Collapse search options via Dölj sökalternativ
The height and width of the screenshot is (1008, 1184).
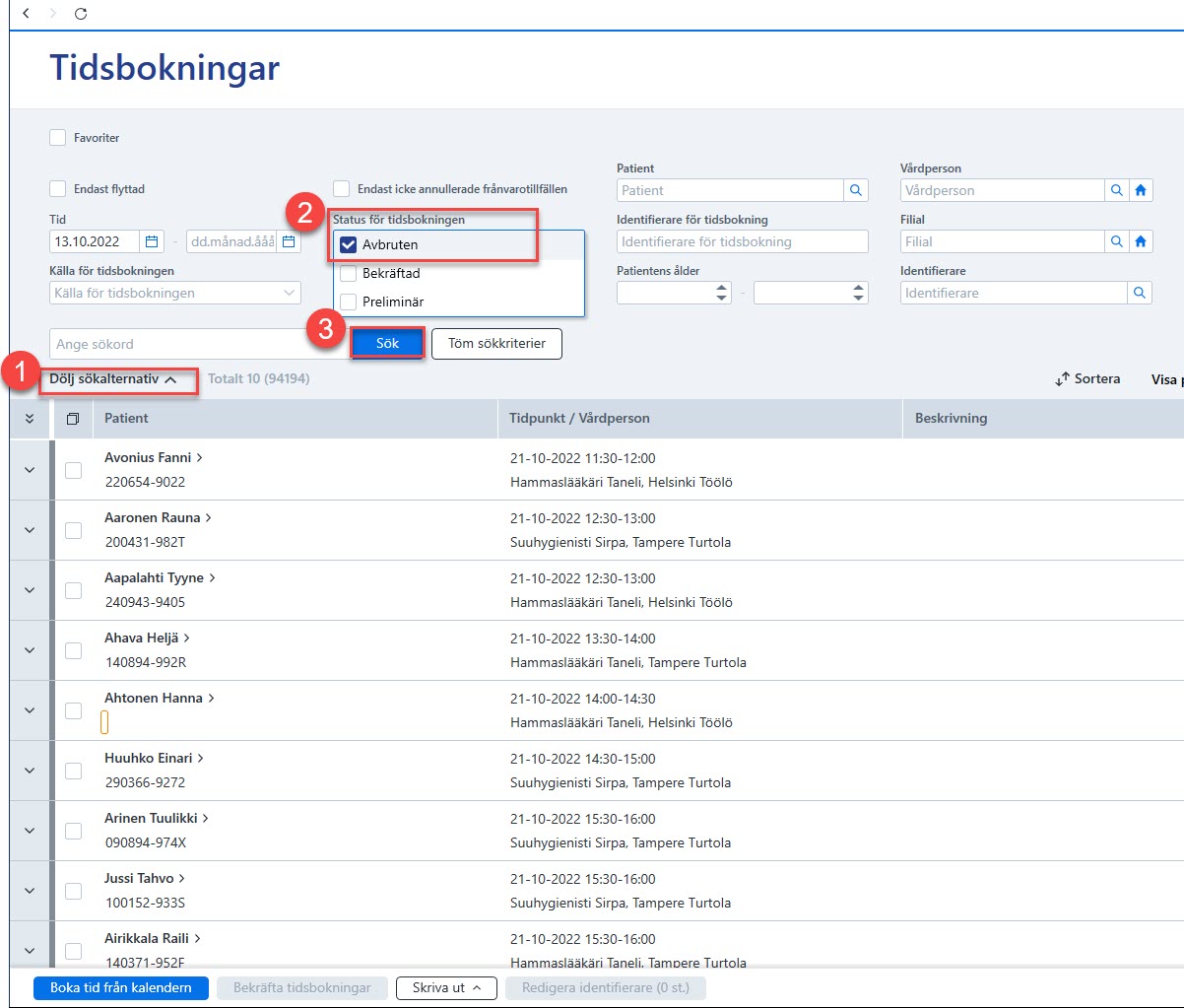click(113, 379)
